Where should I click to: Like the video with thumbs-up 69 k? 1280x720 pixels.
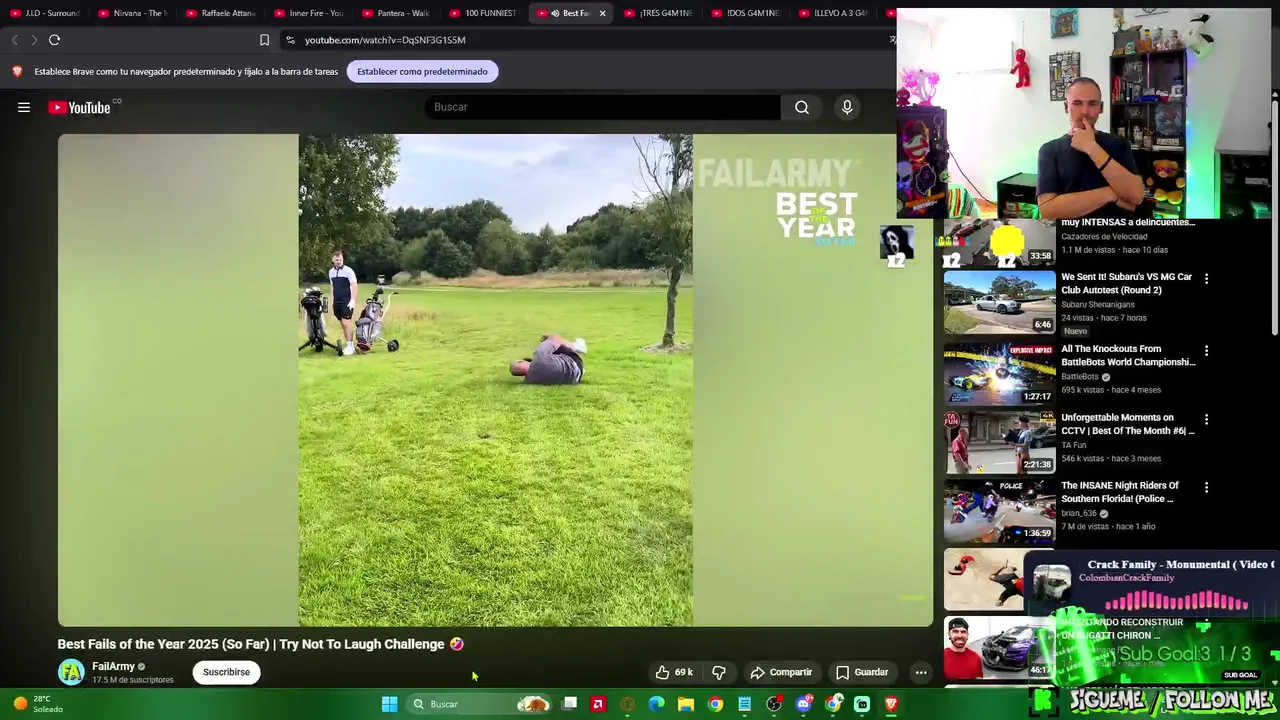tap(674, 672)
